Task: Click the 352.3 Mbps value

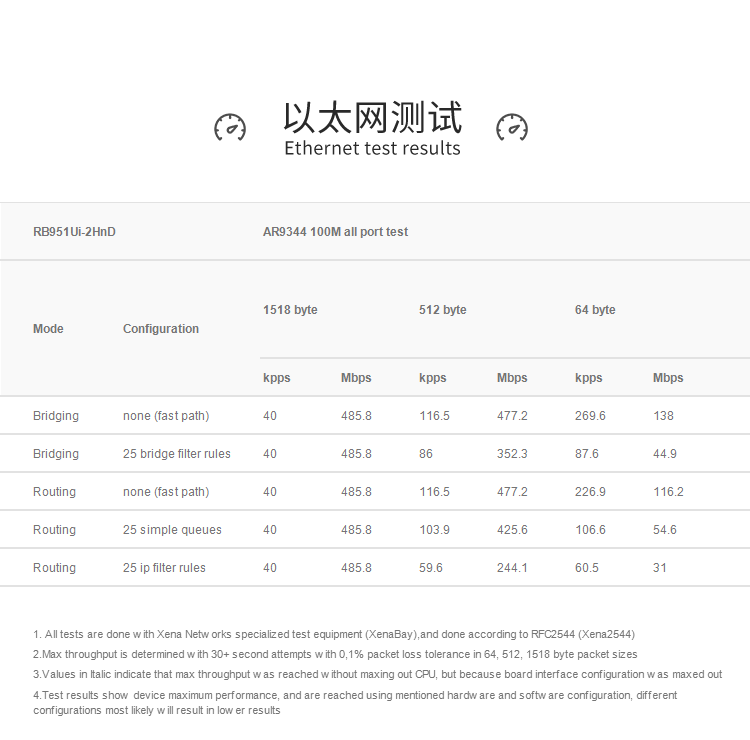Action: coord(512,453)
